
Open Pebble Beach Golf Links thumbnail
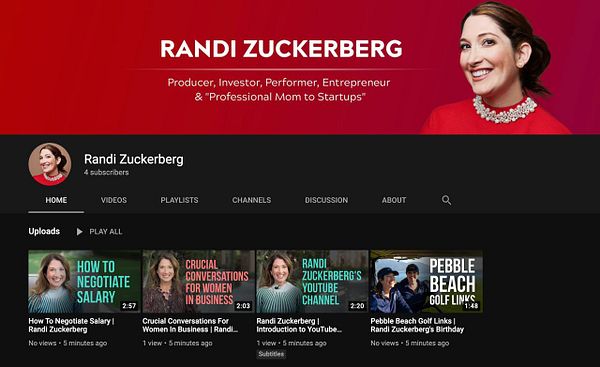click(x=427, y=281)
